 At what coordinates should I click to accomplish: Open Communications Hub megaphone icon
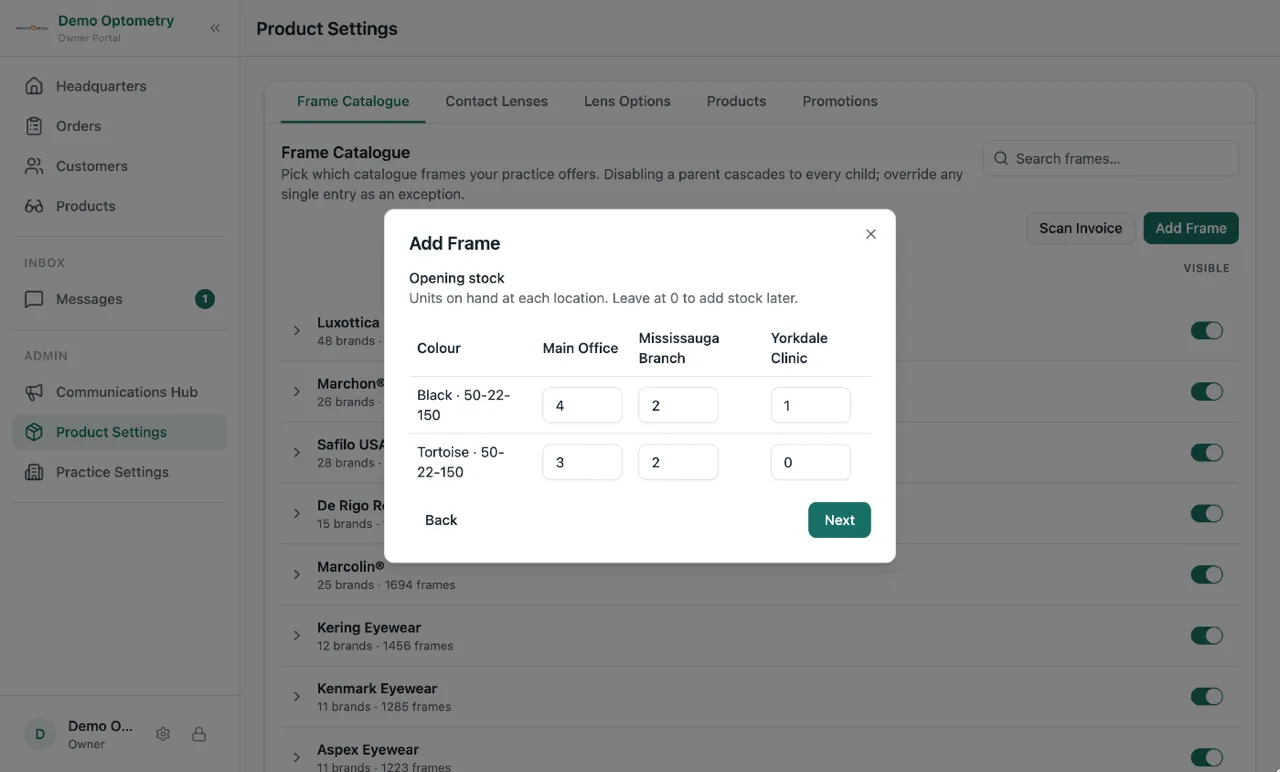tap(34, 392)
